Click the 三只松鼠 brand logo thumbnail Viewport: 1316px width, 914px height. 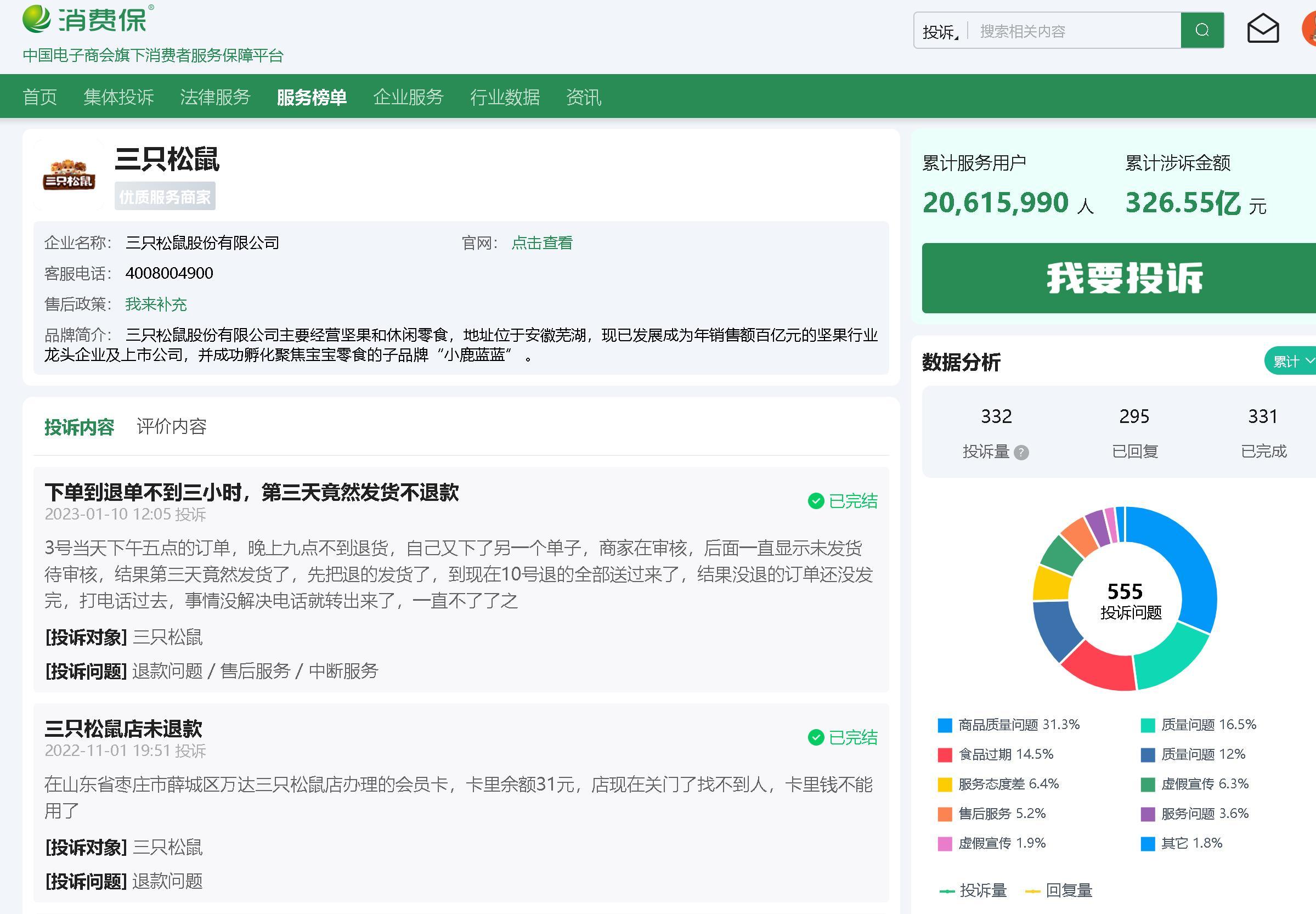69,174
